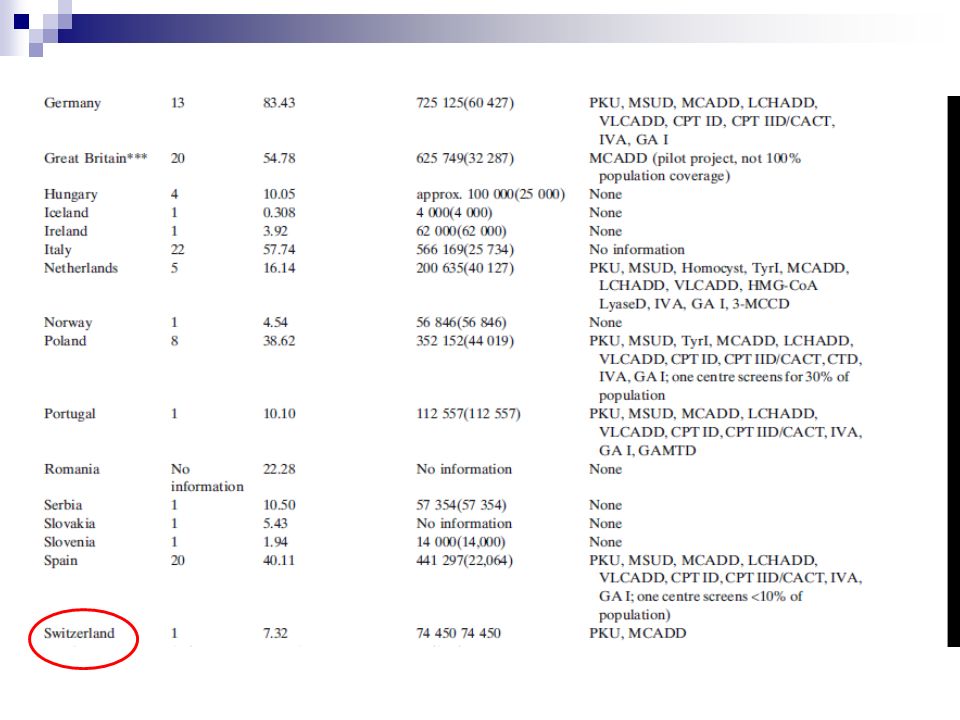Click Serbia's population '10.50'

pos(279,505)
